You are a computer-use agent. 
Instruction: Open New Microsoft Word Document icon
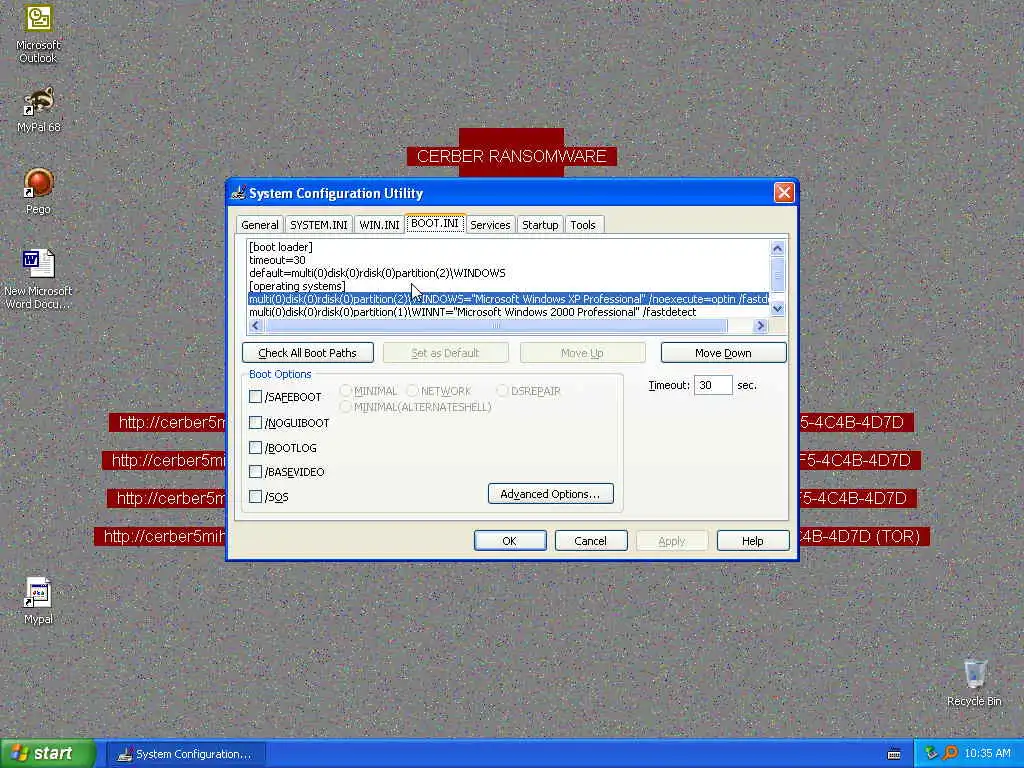(38, 279)
